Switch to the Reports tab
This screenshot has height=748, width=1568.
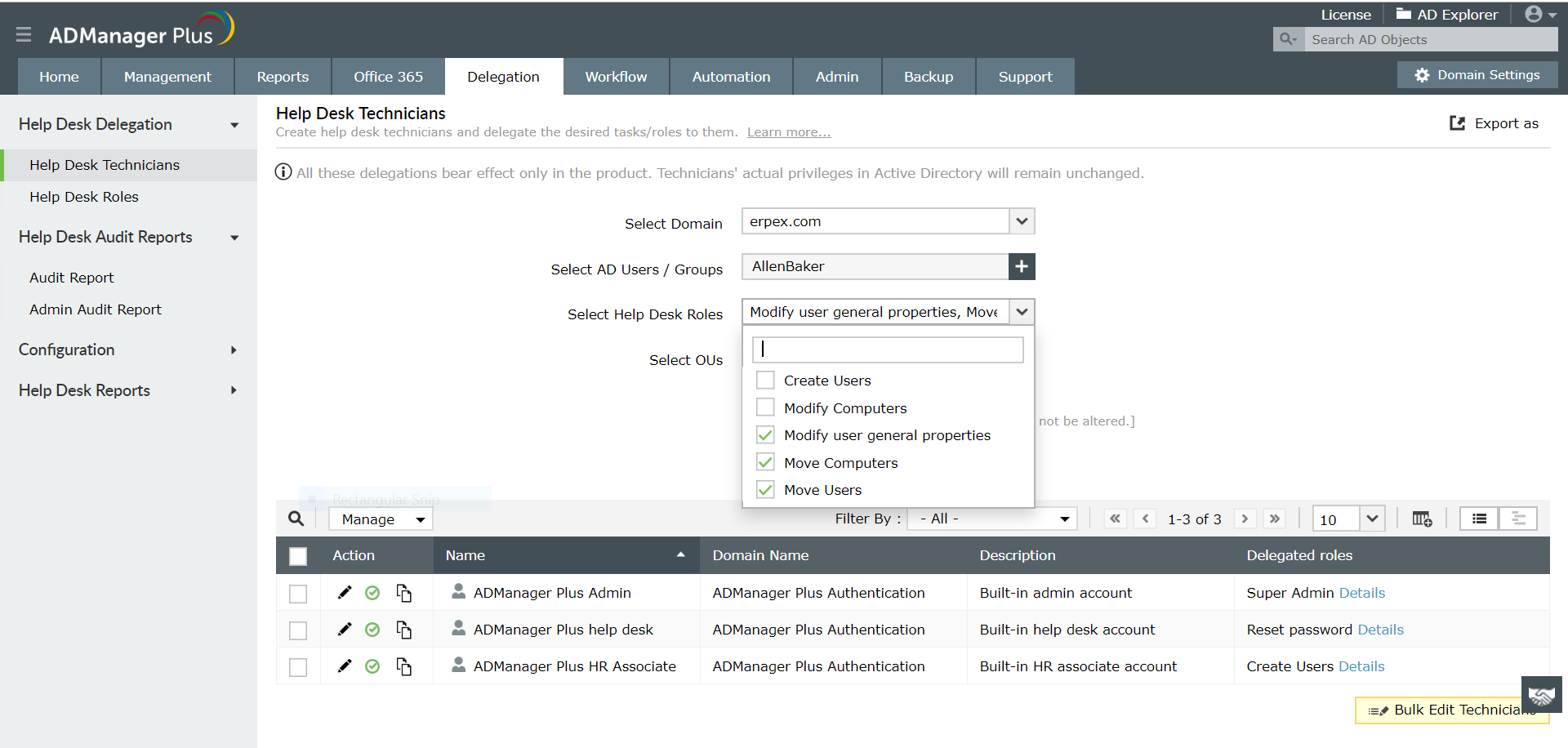[x=283, y=77]
